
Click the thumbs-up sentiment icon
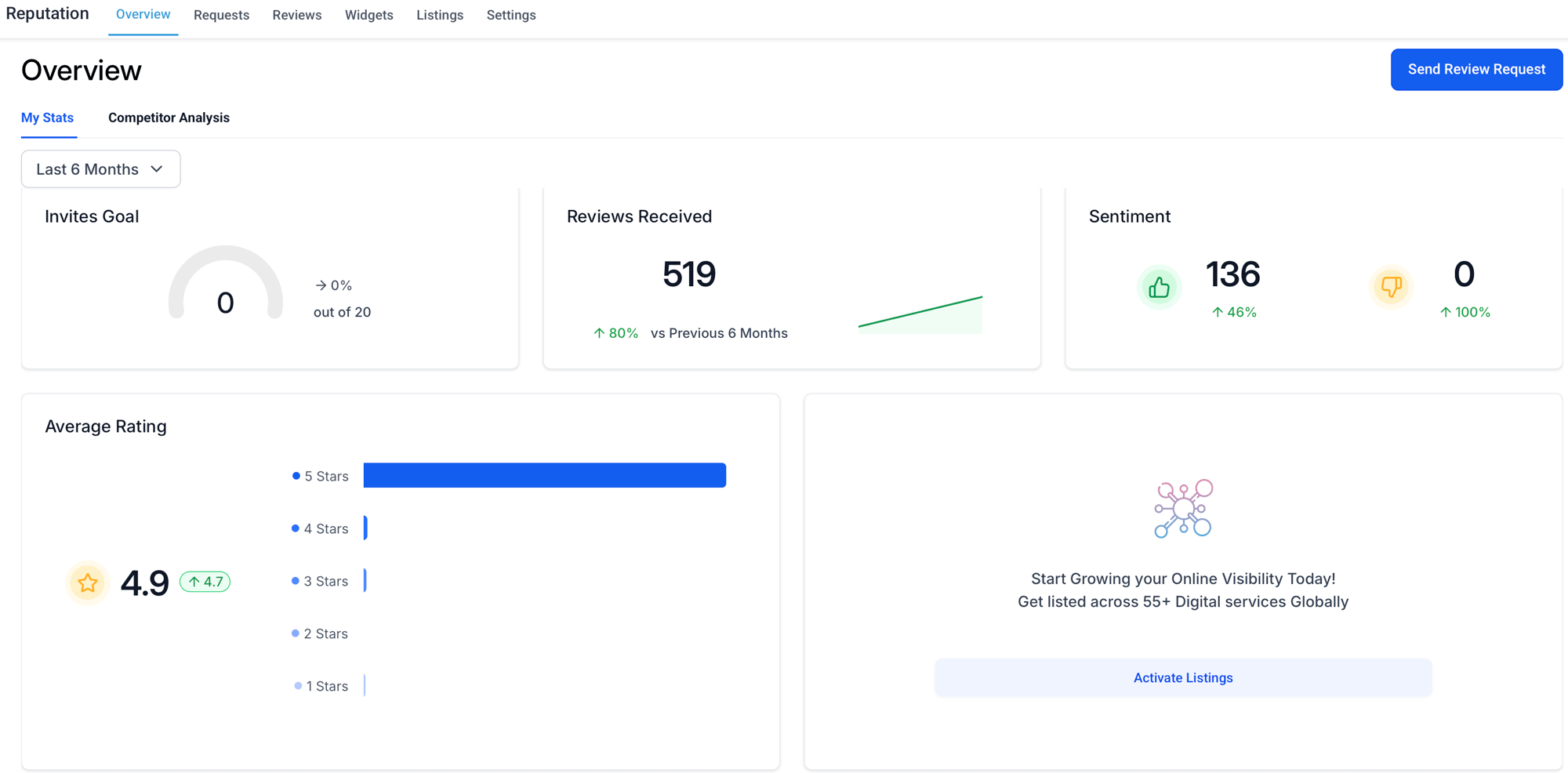coord(1160,287)
